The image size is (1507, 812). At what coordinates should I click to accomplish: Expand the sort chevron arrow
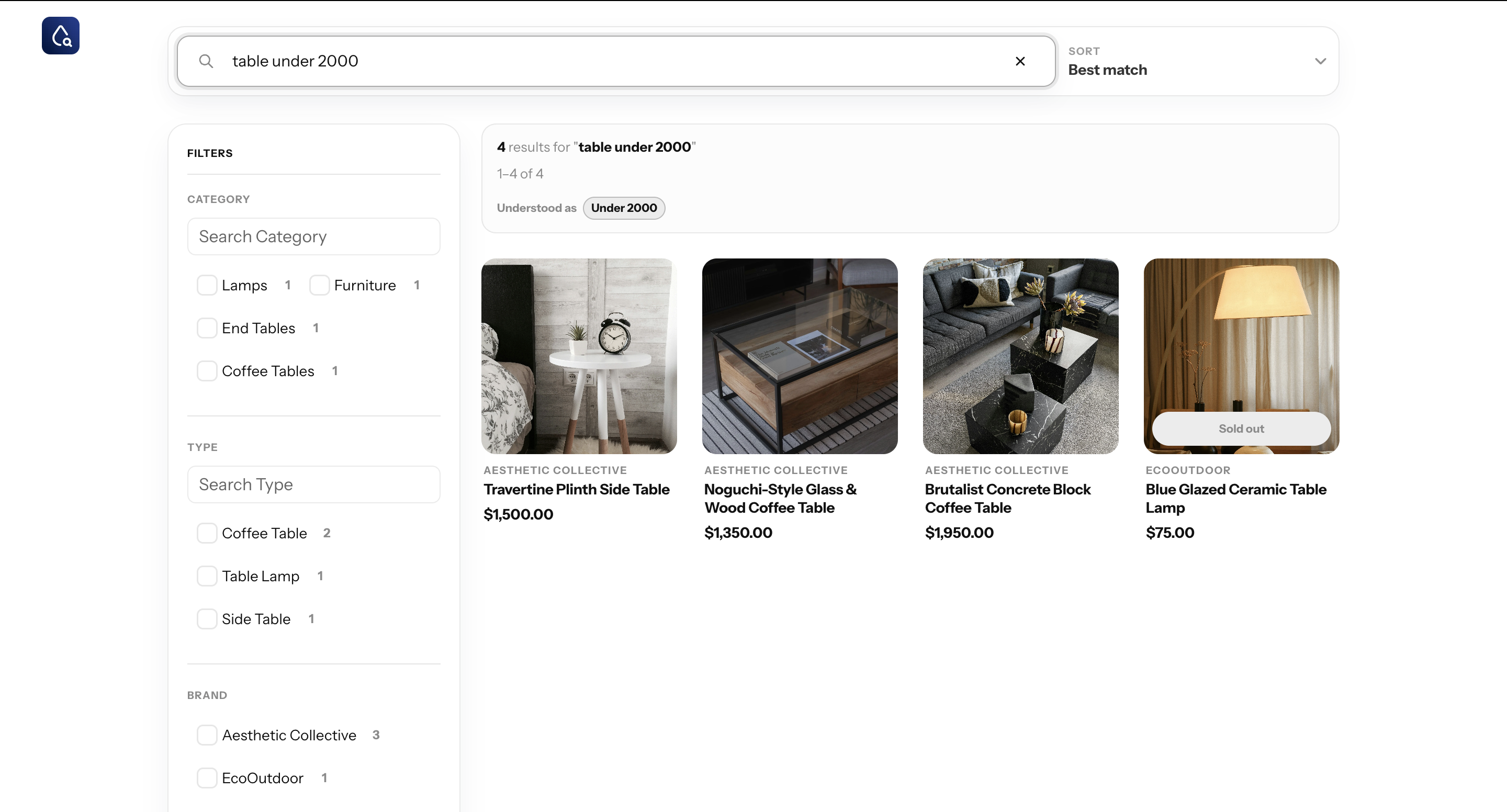pyautogui.click(x=1320, y=61)
